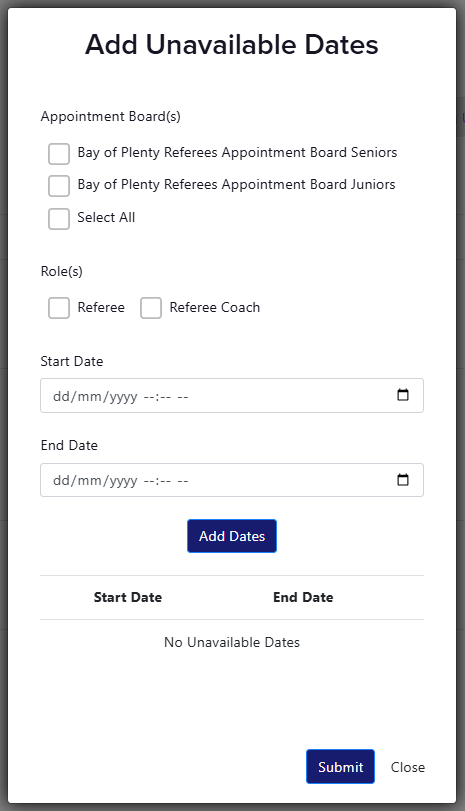Click the Start Date table column header

[128, 597]
